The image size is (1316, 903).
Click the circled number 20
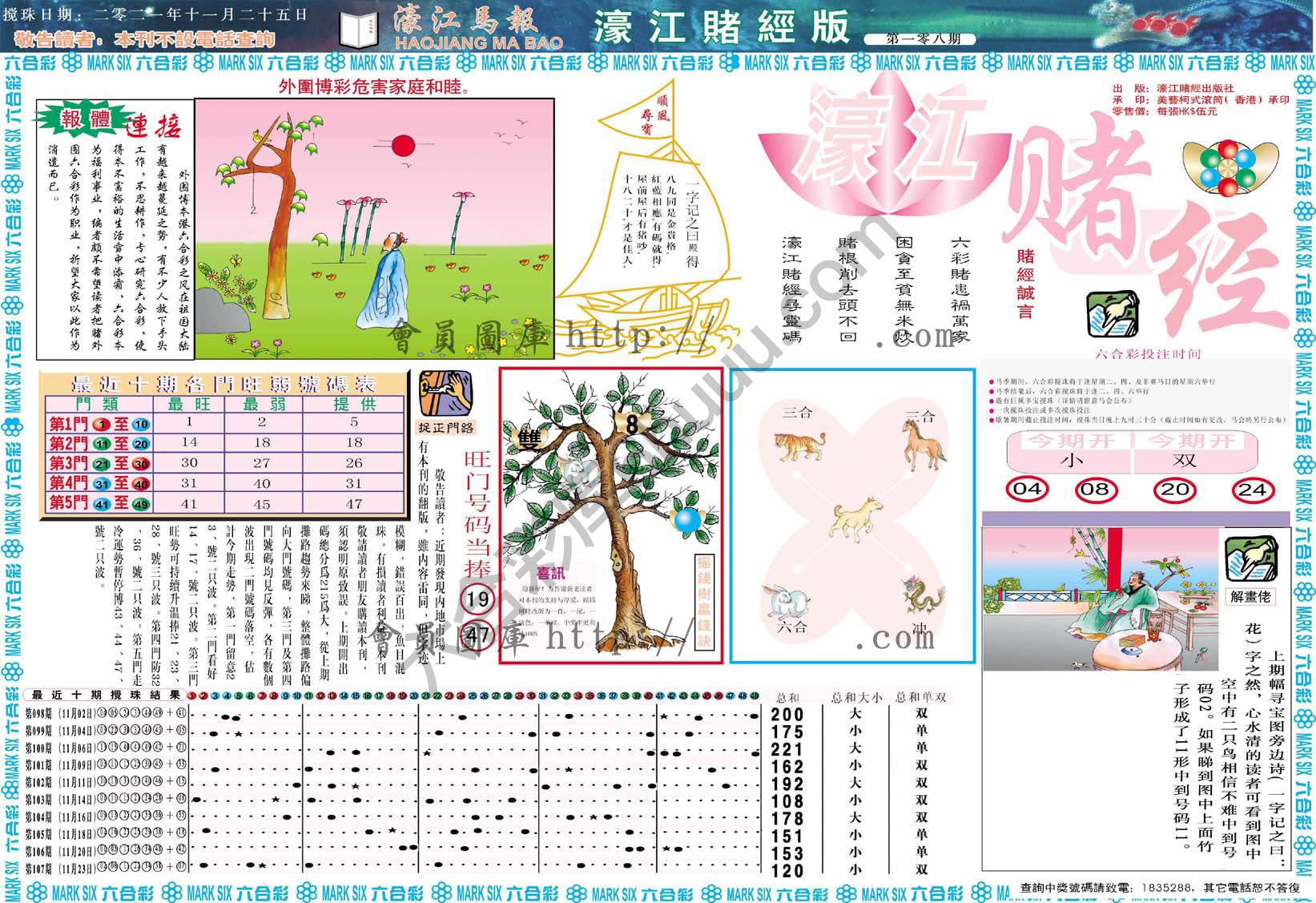[x=1174, y=490]
